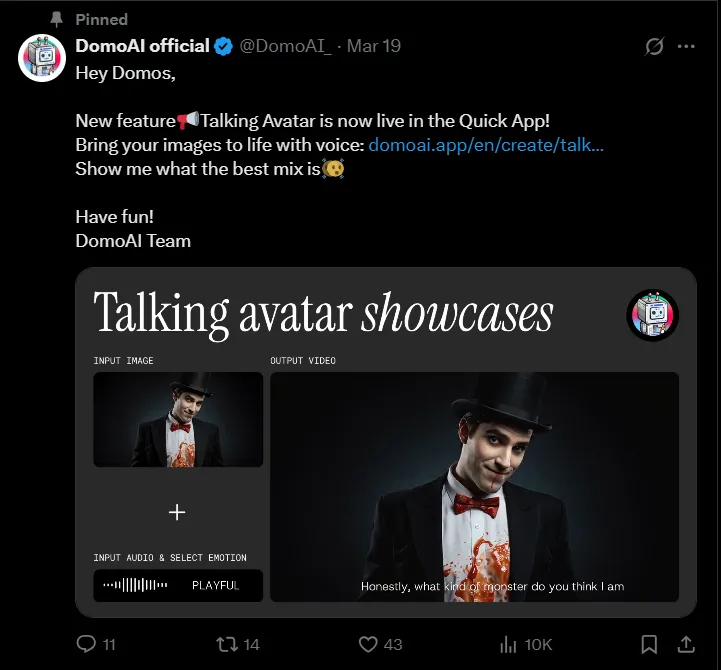
Task: Click the output video preview
Action: (x=474, y=487)
